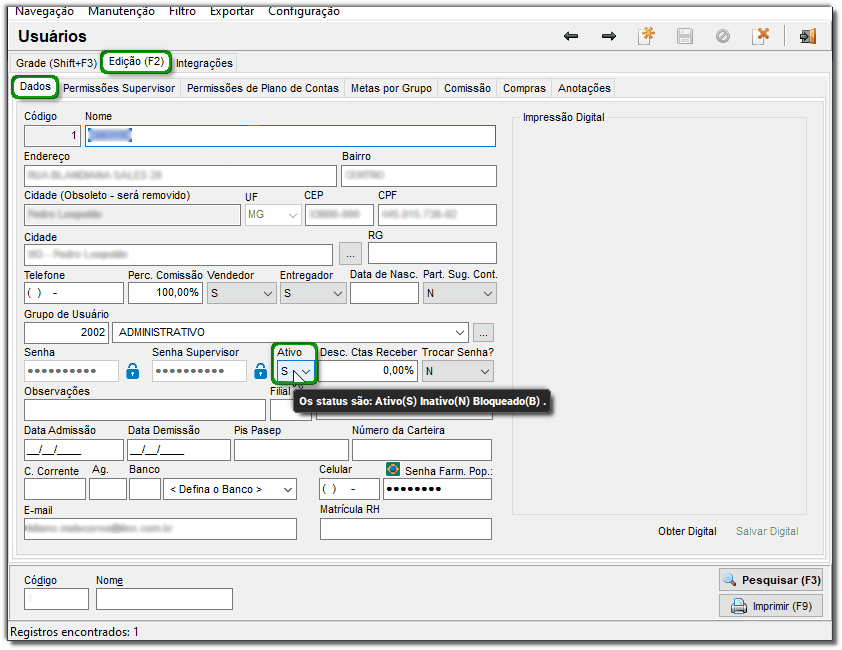Image resolution: width=842 pixels, height=650 pixels.
Task: Open the Comissão tab
Action: coord(467,88)
